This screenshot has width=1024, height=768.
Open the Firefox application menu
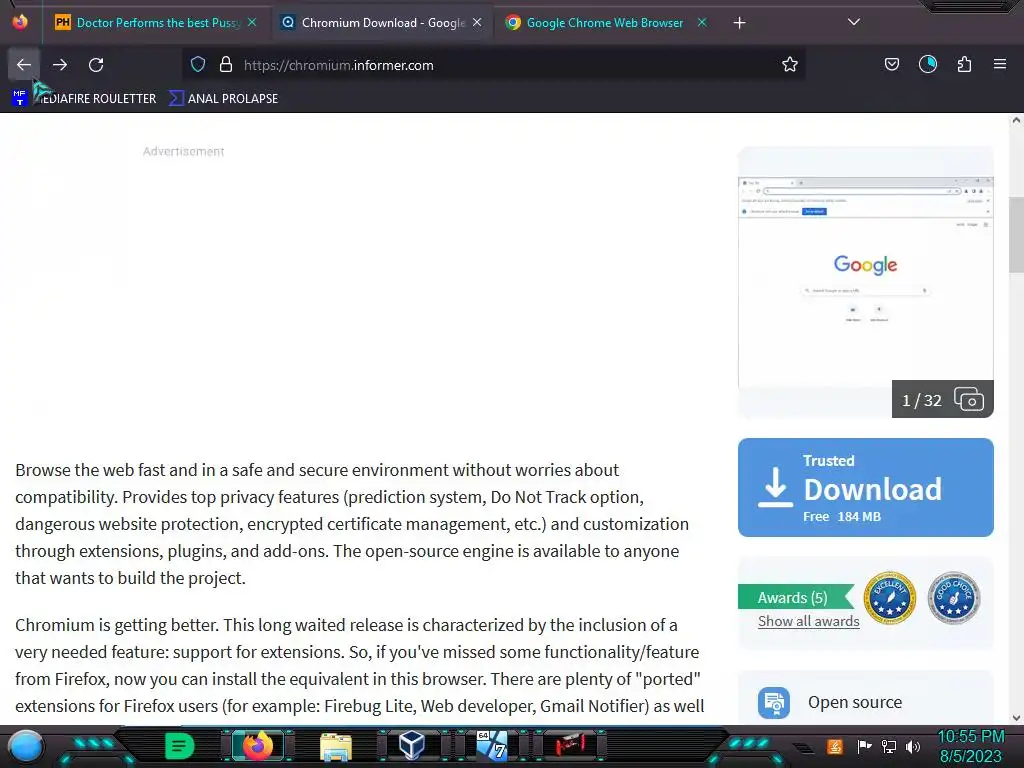[x=1000, y=64]
